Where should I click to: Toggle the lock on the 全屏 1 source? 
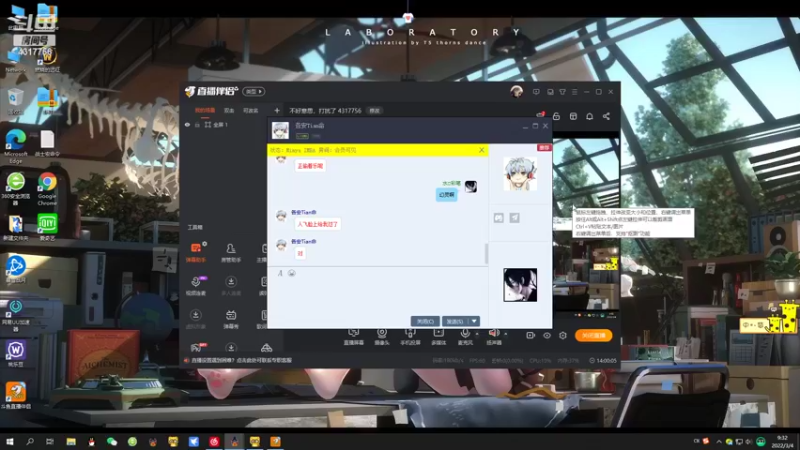point(197,124)
